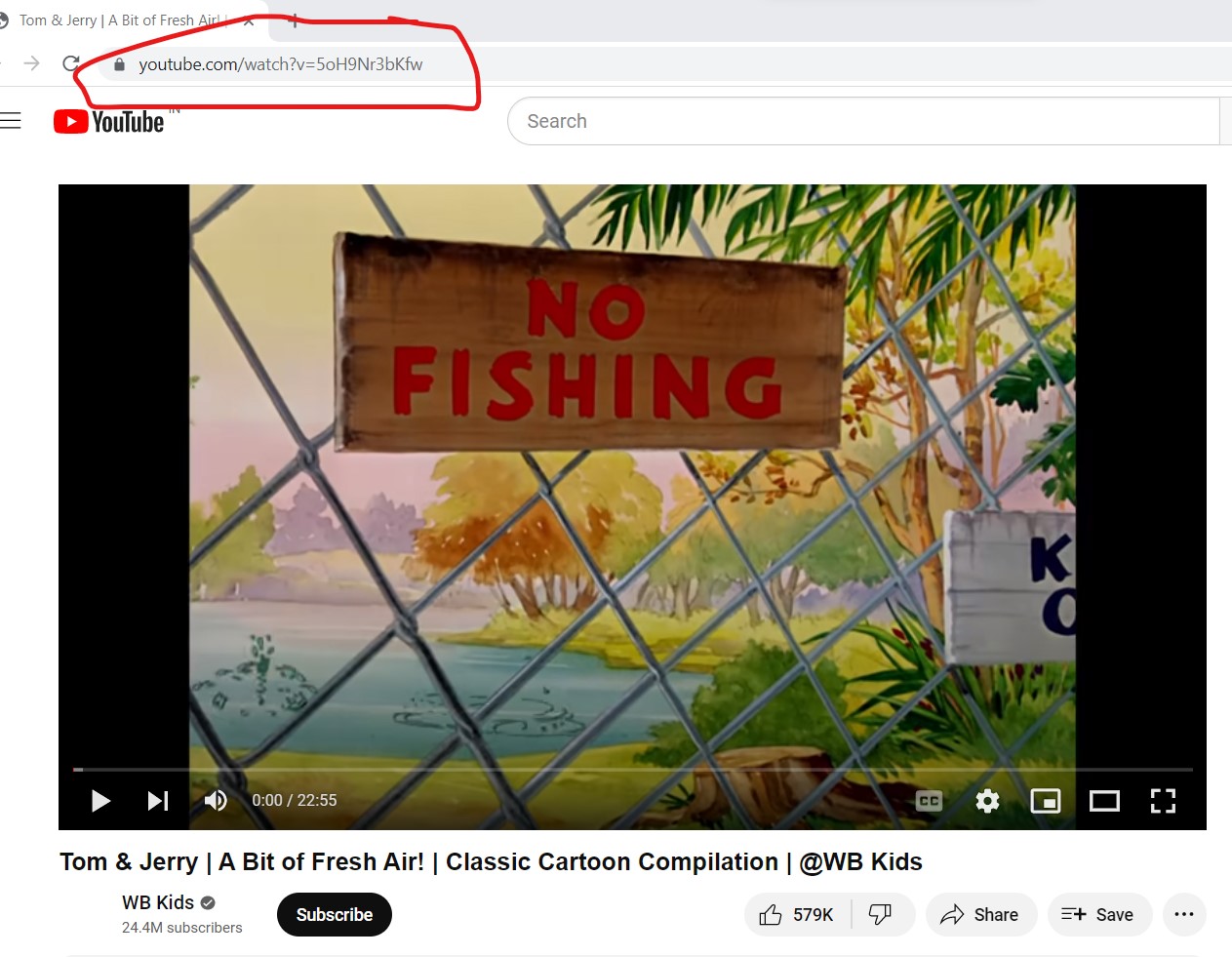Switch to theater mode

pos(1104,801)
